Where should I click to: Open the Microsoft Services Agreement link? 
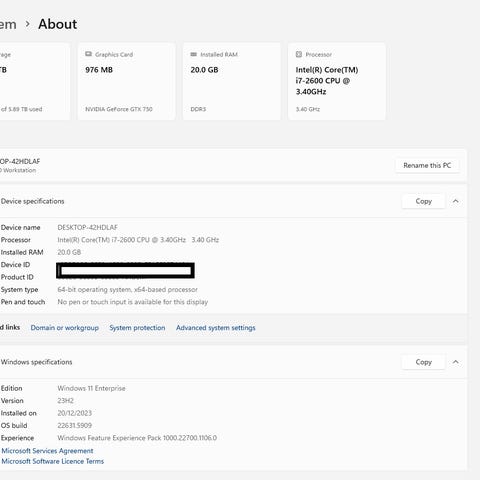(47, 451)
